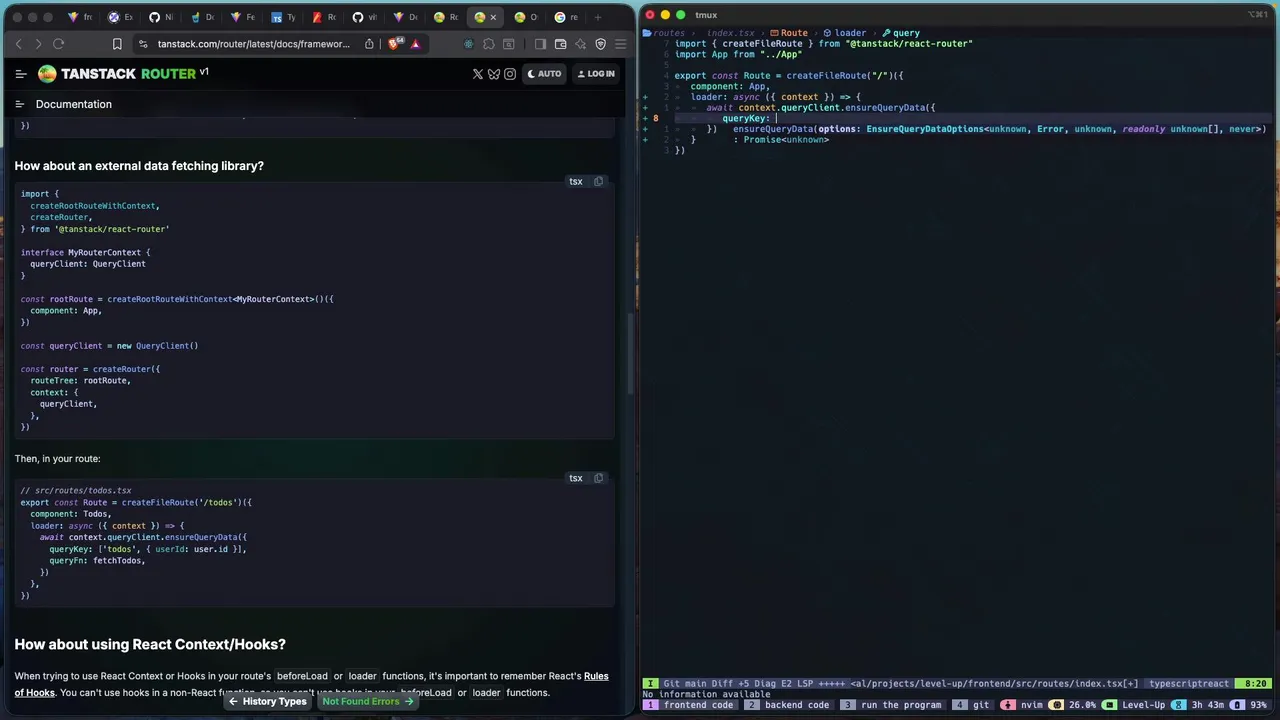The width and height of the screenshot is (1280, 720).
Task: Open Brave VPN shield icon
Action: pyautogui.click(x=600, y=44)
